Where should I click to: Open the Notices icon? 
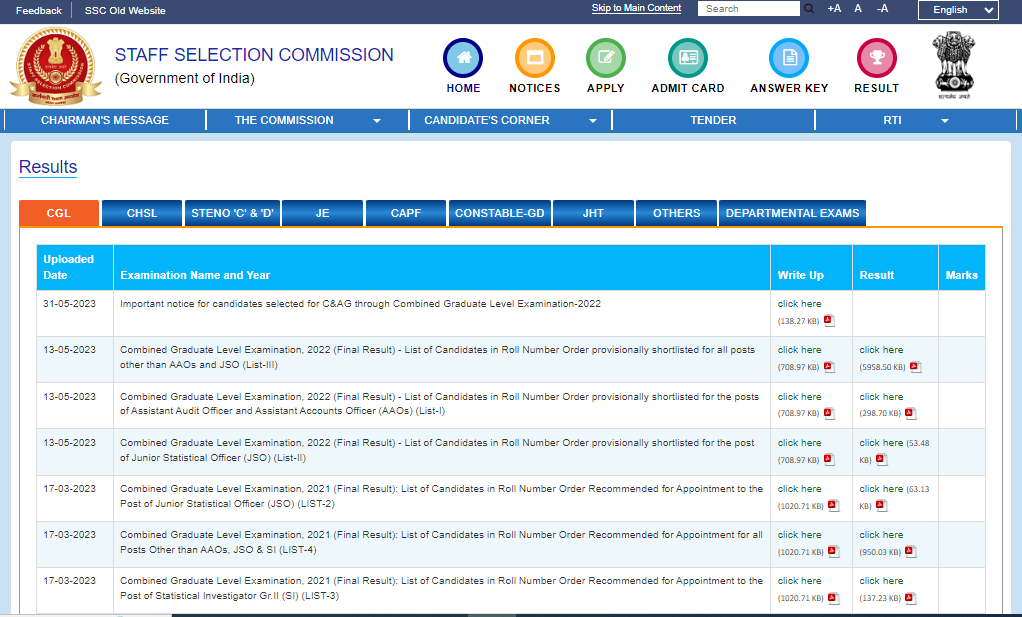click(534, 58)
